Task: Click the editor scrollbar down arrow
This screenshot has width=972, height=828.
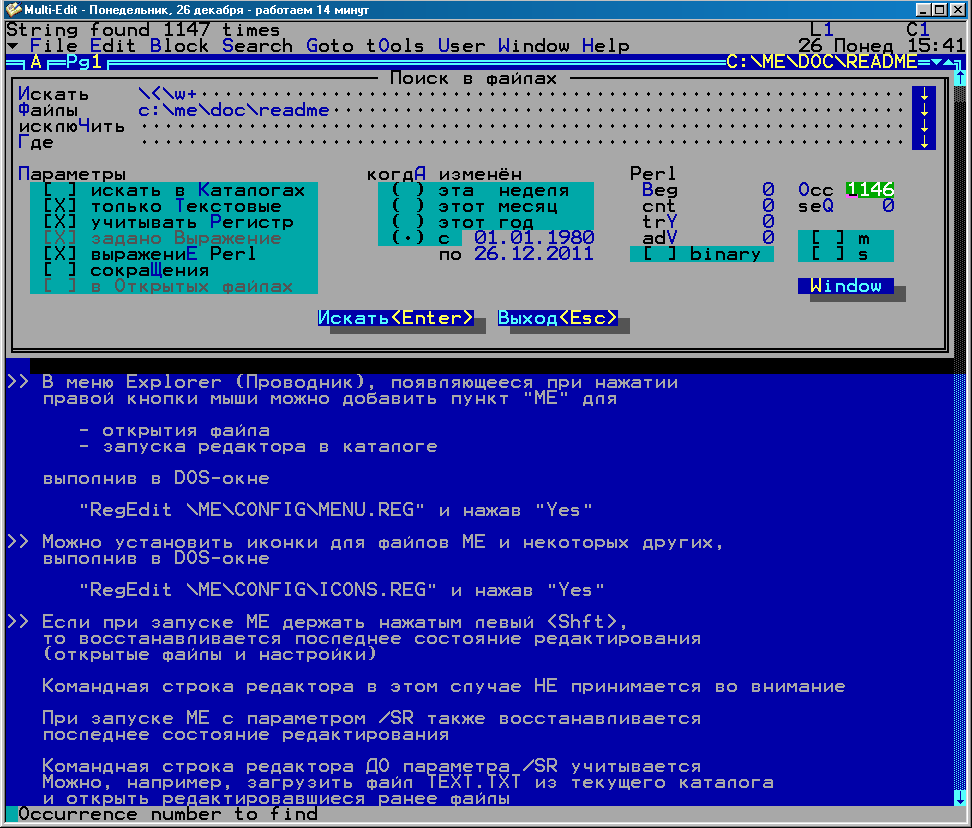Action: (x=959, y=798)
